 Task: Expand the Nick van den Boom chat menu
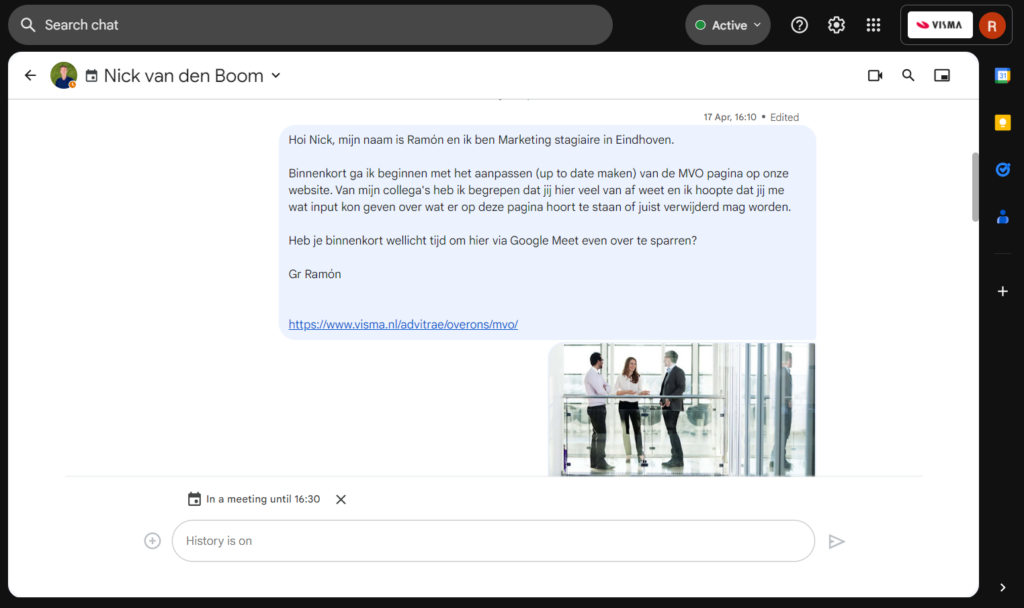click(276, 76)
